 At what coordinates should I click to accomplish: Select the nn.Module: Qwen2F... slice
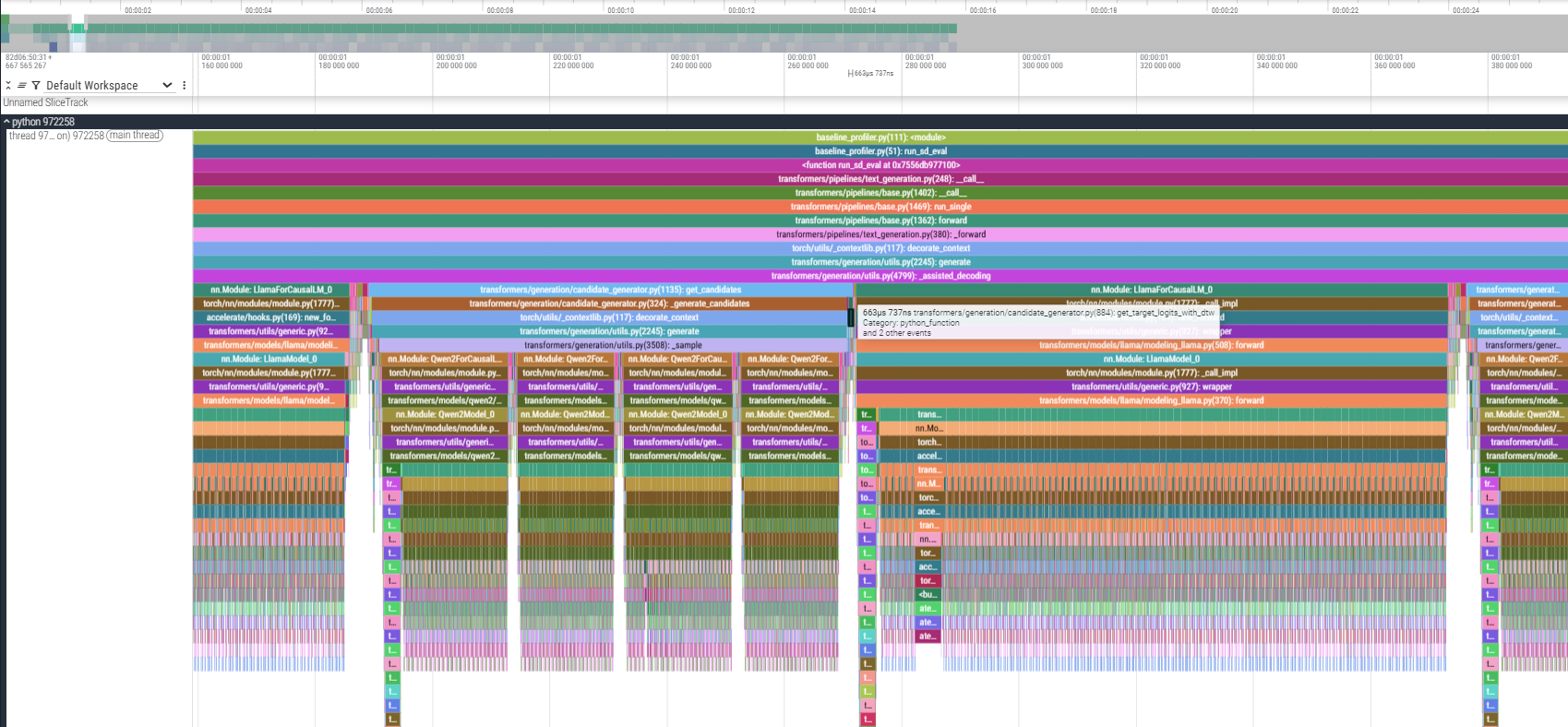[x=1524, y=359]
